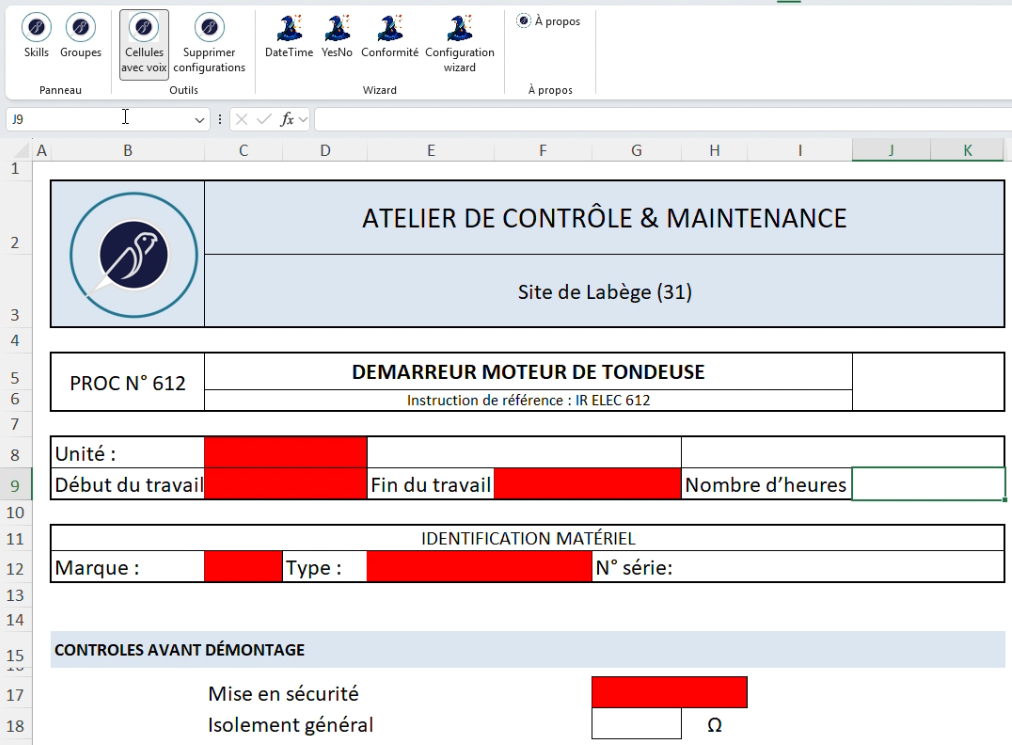This screenshot has height=745, width=1012.
Task: Toggle the Cellules avec voix tool
Action: tap(144, 43)
